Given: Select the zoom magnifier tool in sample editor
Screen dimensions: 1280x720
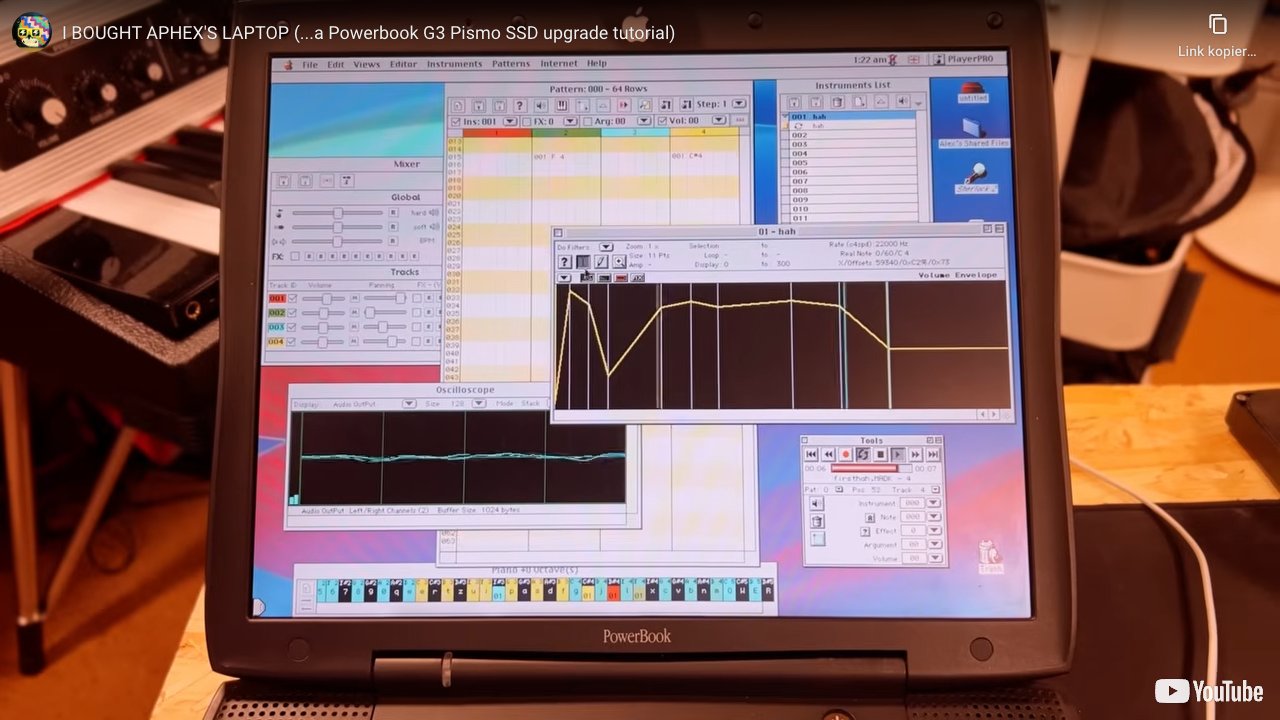Looking at the screenshot, I should point(619,262).
